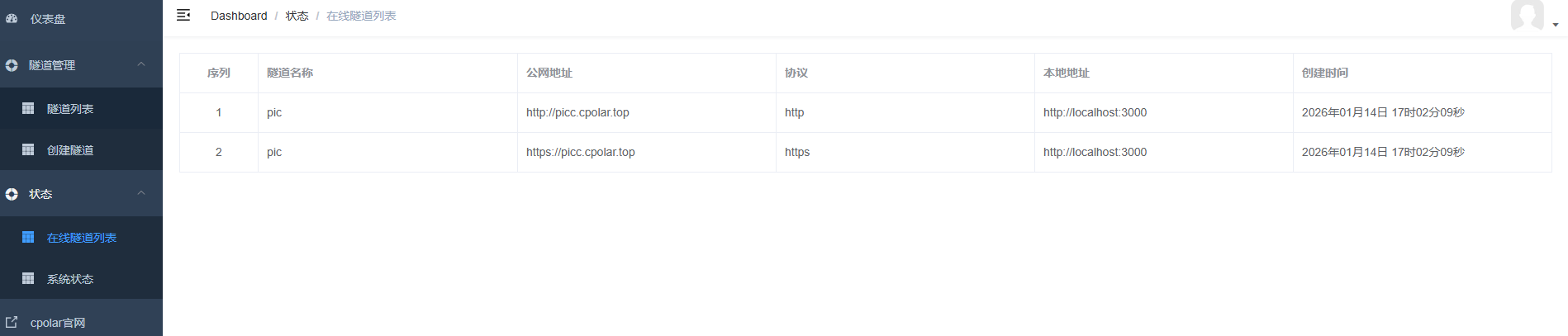Click the 隧道列表 table icon

(x=28, y=108)
